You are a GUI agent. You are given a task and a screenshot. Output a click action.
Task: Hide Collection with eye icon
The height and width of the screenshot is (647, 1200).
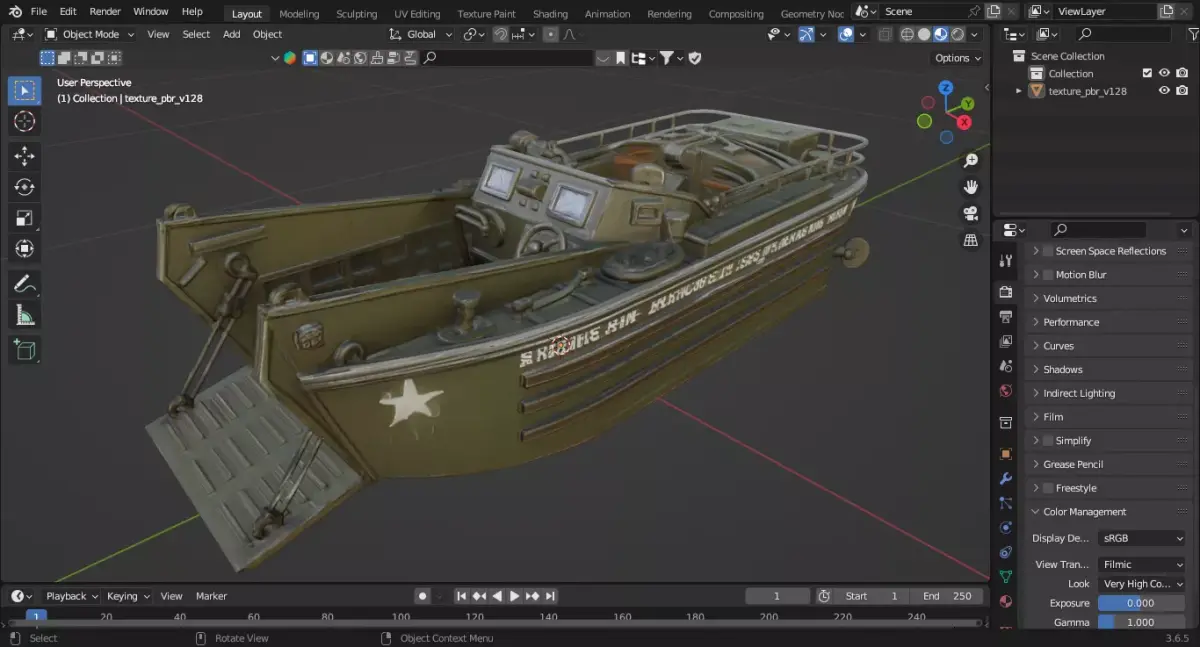pyautogui.click(x=1164, y=73)
